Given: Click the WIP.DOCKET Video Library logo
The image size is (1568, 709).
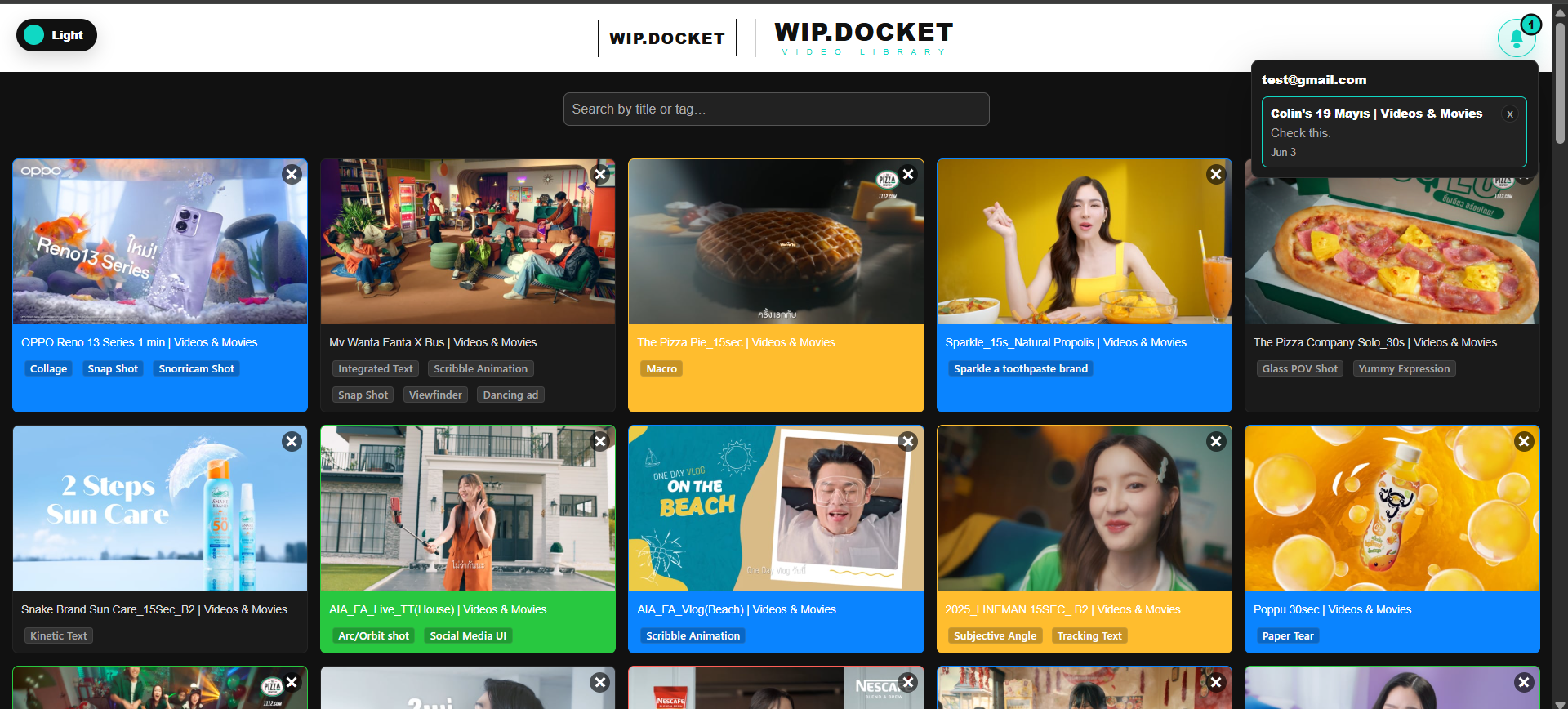Looking at the screenshot, I should pos(863,38).
